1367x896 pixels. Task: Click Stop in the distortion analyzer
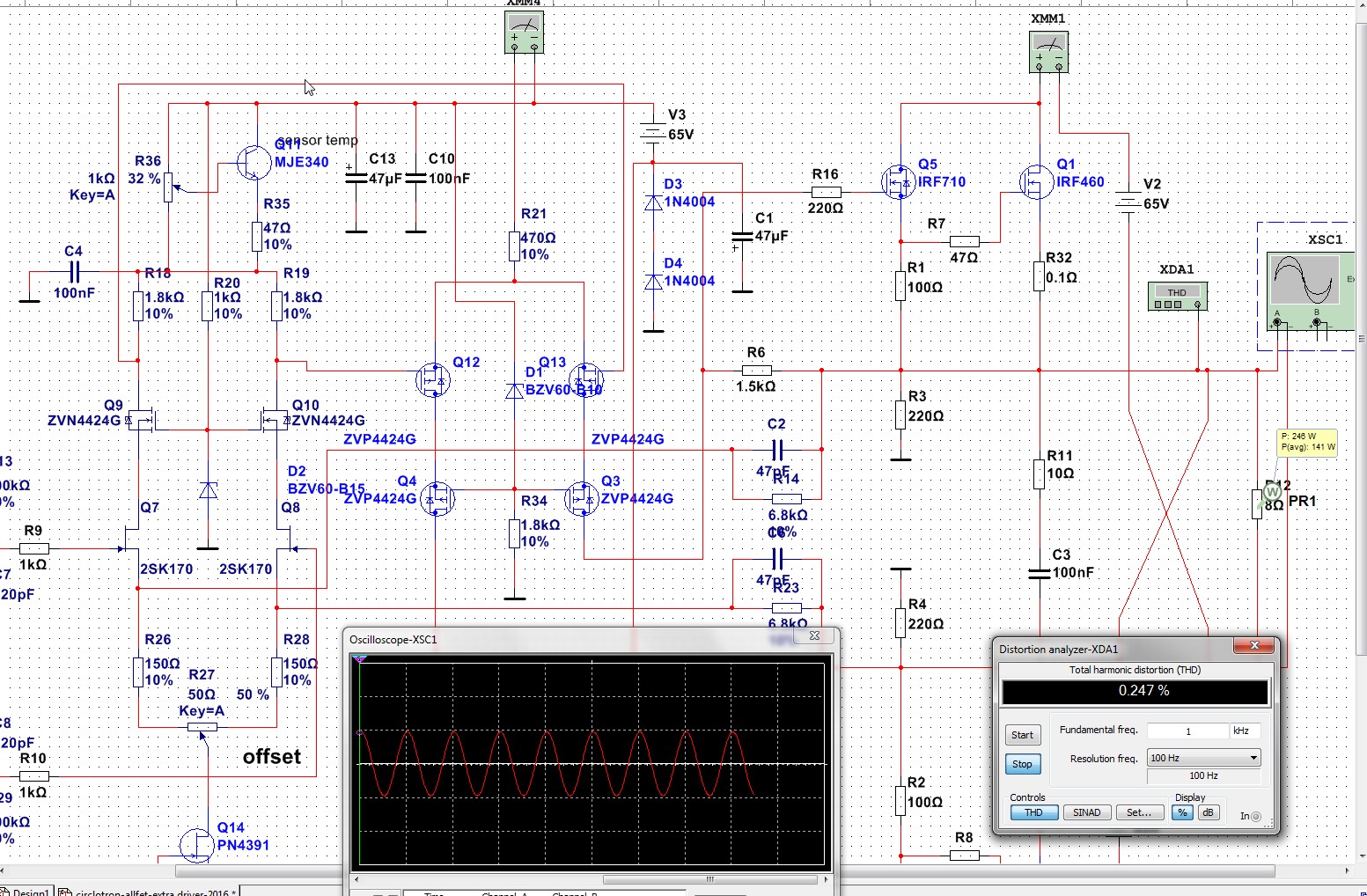1022,764
